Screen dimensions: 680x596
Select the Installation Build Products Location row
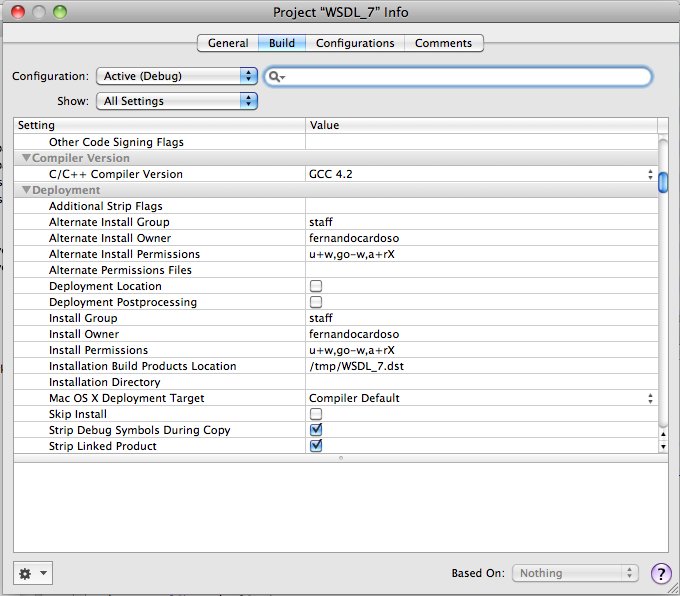(142, 366)
